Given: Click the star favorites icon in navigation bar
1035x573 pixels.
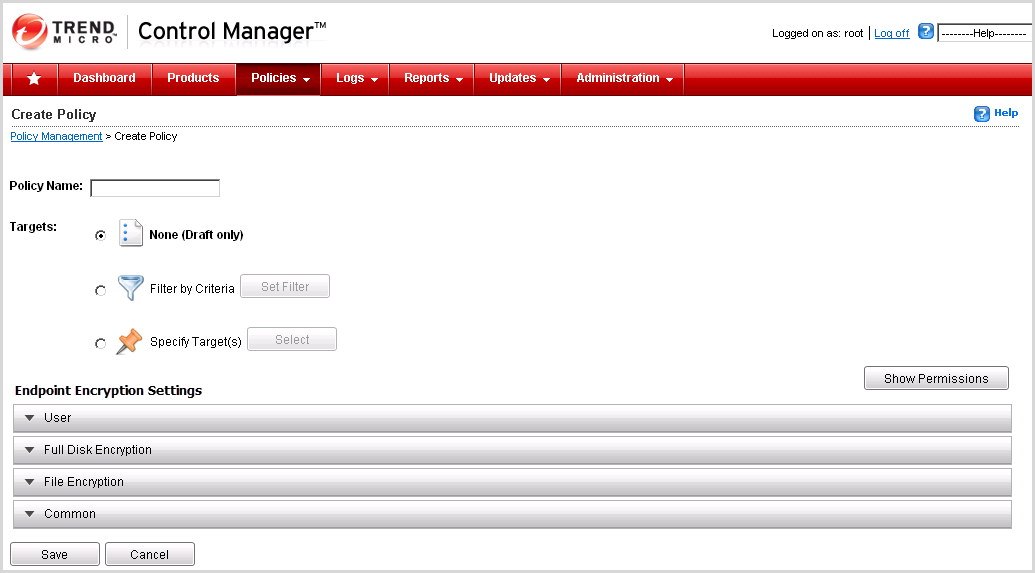Looking at the screenshot, I should [34, 78].
